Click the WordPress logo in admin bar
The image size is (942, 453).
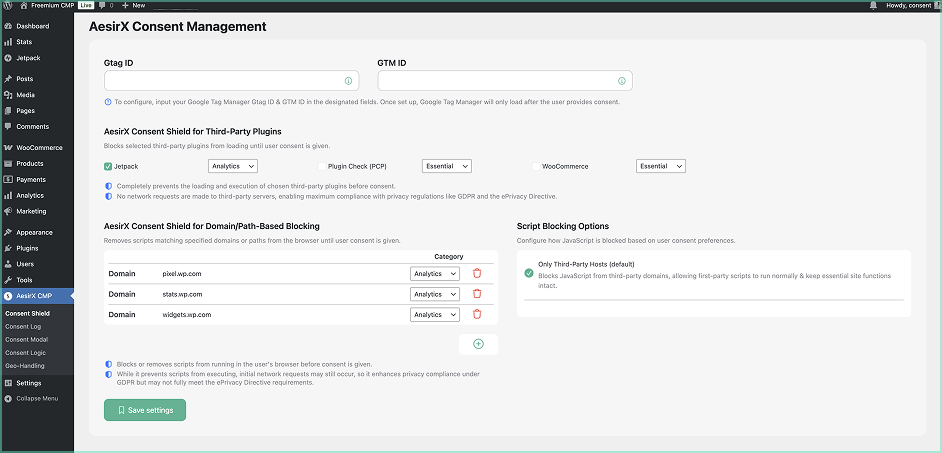(x=8, y=5)
